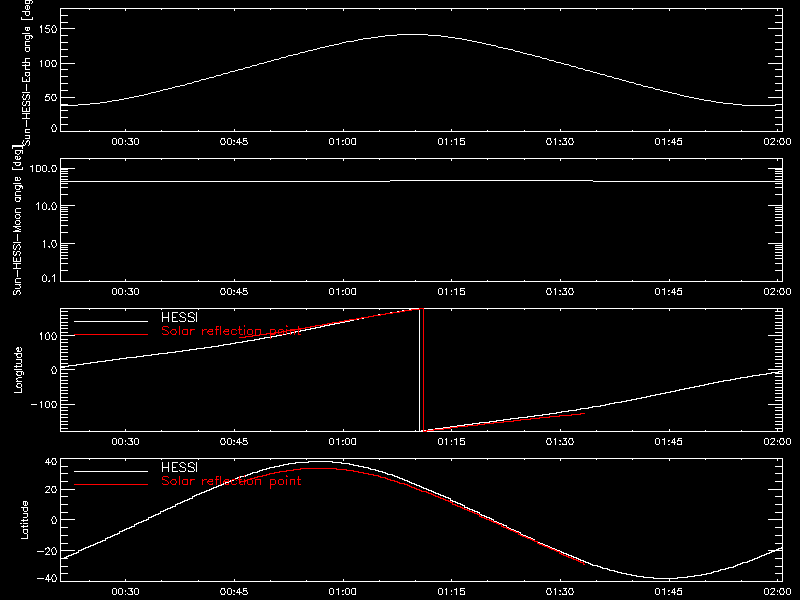
Task: Click 01:15 time label below Longitude plot
Action: point(452,441)
